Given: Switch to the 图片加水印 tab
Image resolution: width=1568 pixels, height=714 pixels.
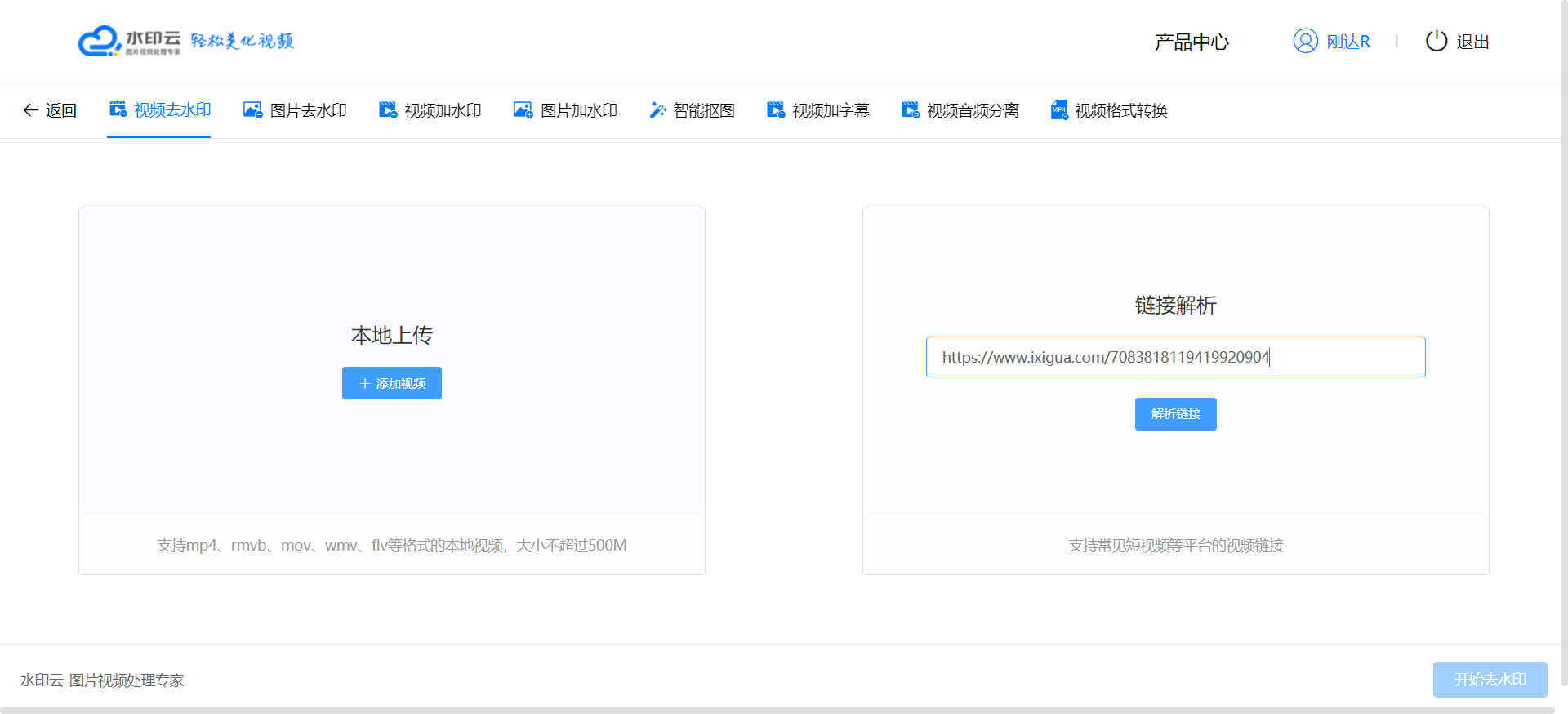Looking at the screenshot, I should click(x=578, y=110).
